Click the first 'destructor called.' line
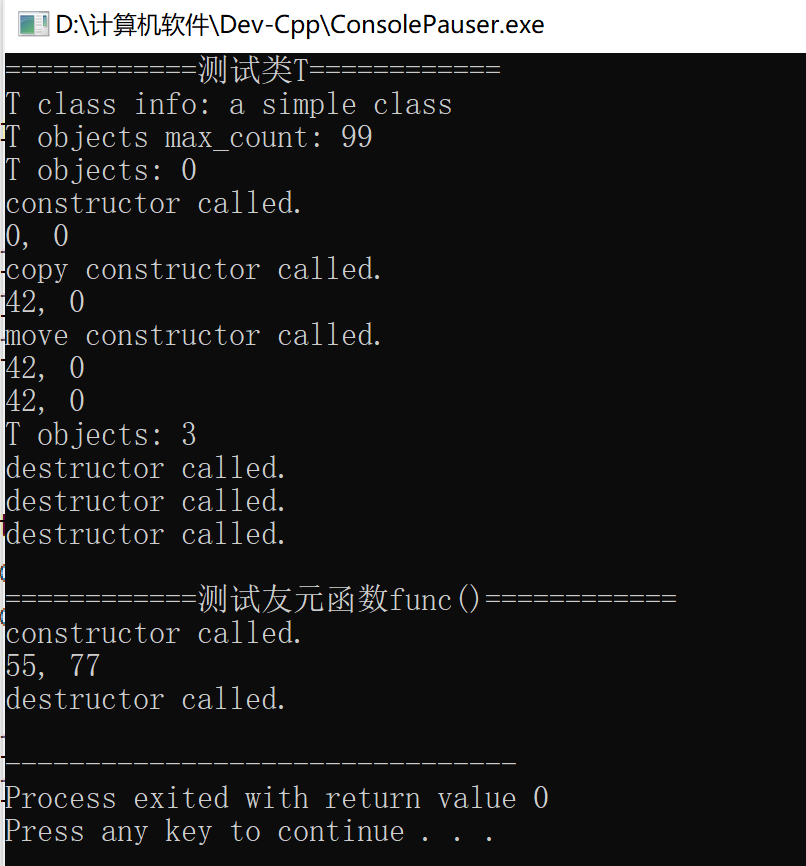Image resolution: width=806 pixels, height=866 pixels. 146,468
